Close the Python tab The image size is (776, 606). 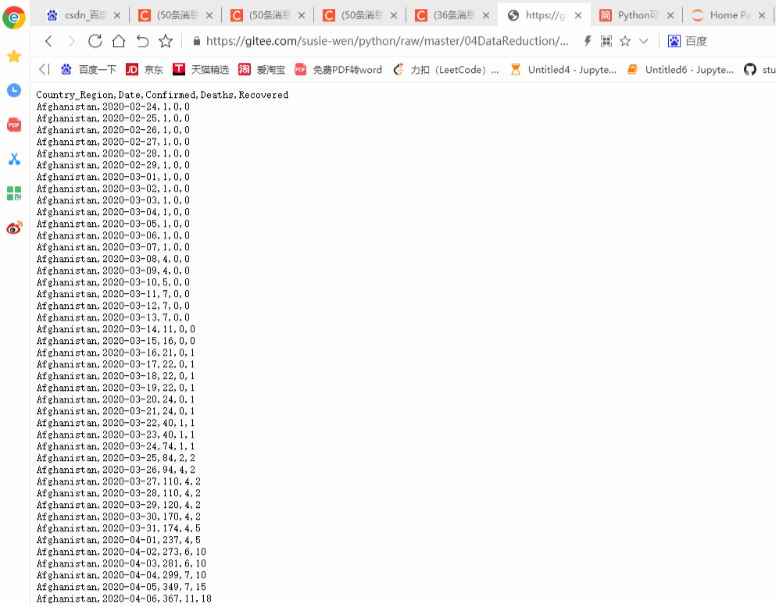pos(670,15)
